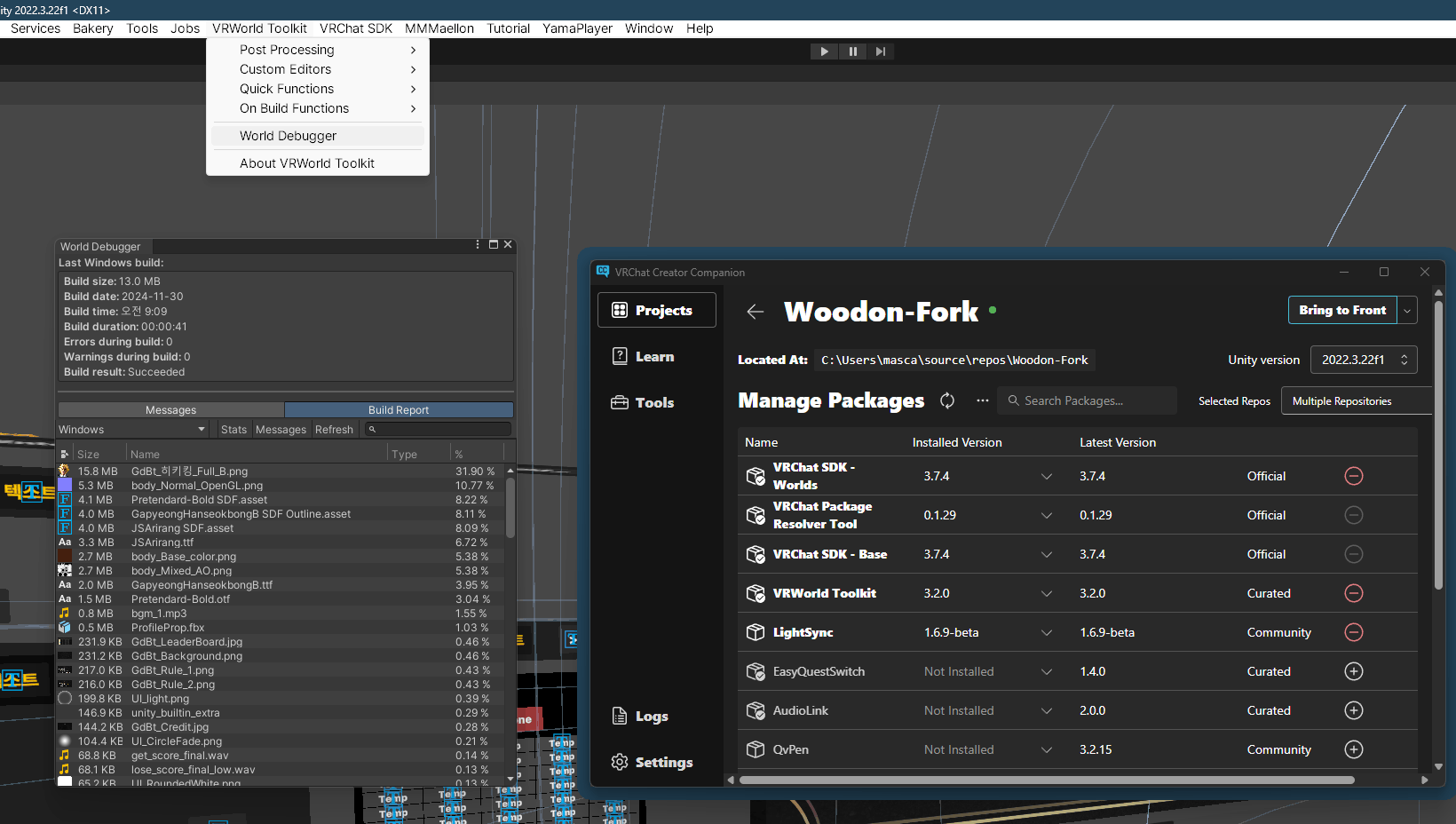
Task: Open the On Build Functions submenu
Action: pos(318,108)
